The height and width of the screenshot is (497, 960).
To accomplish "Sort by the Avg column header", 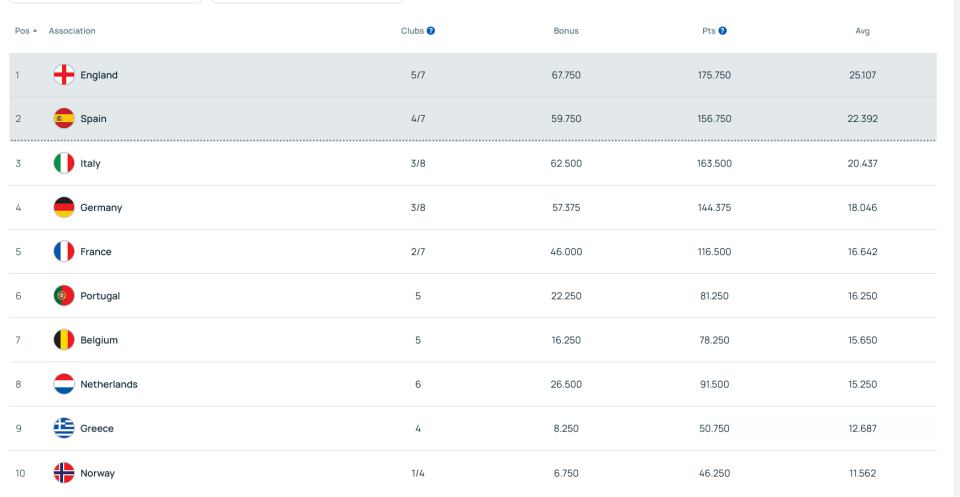I will coord(862,31).
